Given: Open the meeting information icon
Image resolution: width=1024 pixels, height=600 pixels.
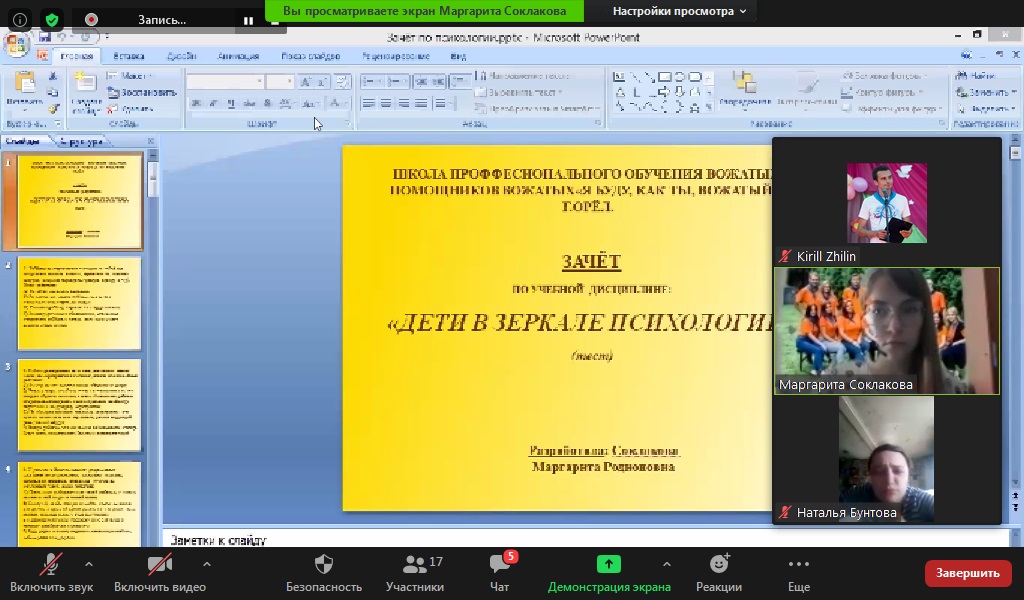Looking at the screenshot, I should [20, 19].
